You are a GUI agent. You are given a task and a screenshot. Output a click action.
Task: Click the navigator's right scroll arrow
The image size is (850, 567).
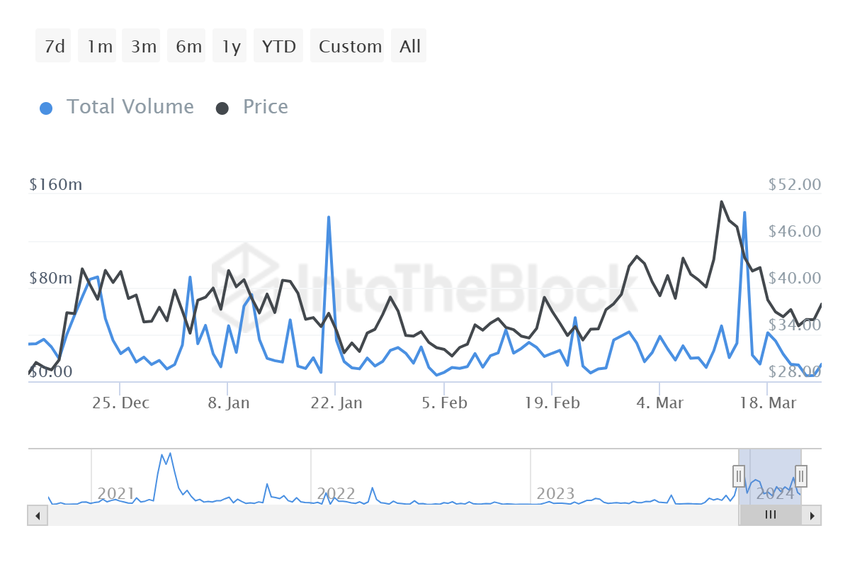(x=812, y=516)
